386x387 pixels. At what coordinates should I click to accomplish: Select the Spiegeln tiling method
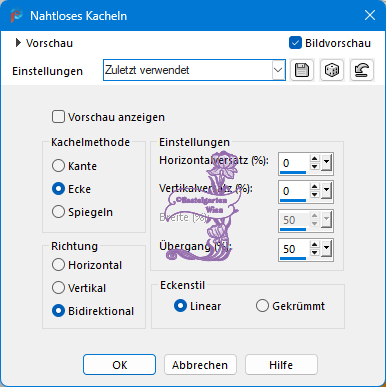point(58,212)
